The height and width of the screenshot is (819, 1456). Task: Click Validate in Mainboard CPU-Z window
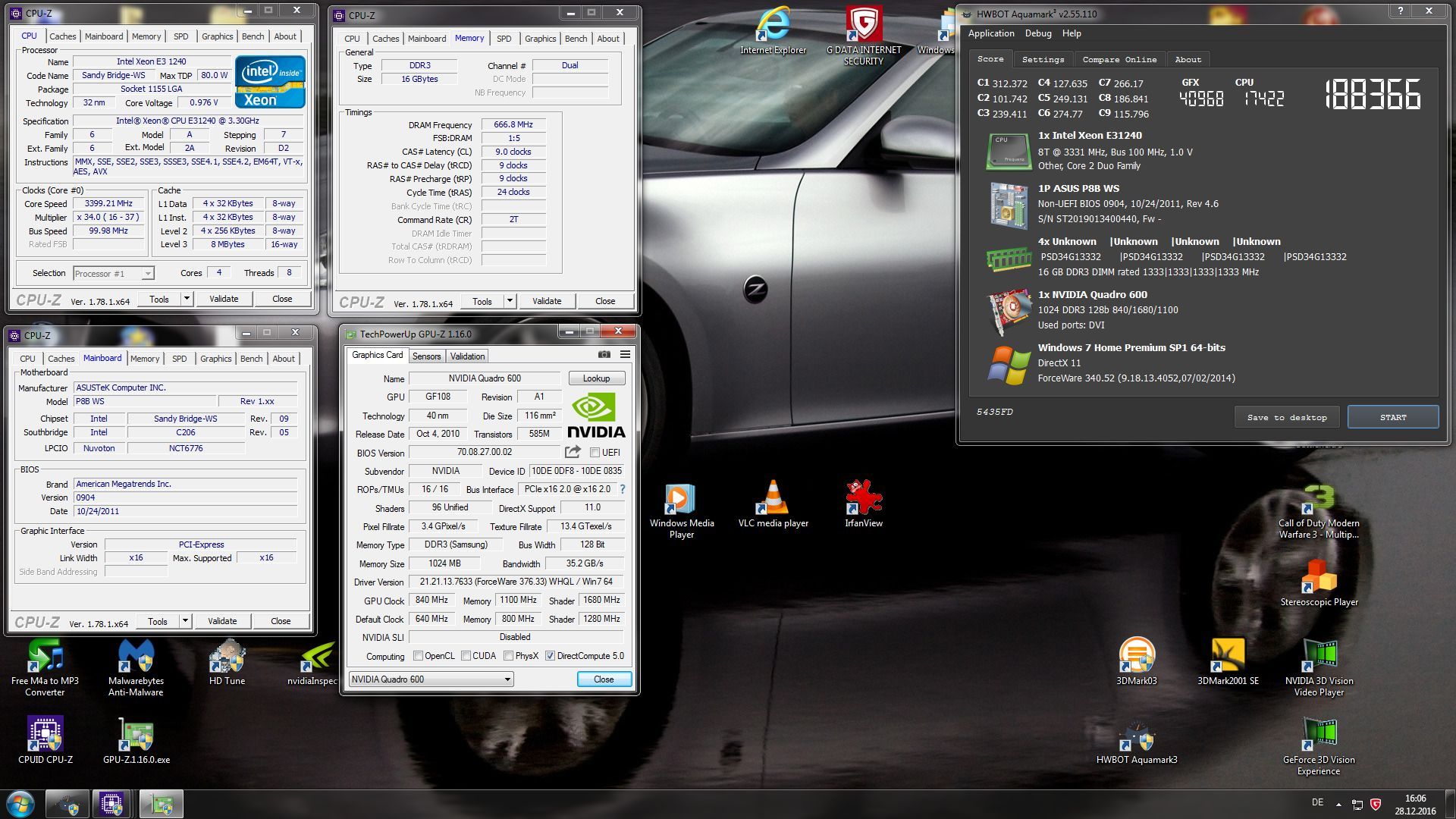[222, 621]
